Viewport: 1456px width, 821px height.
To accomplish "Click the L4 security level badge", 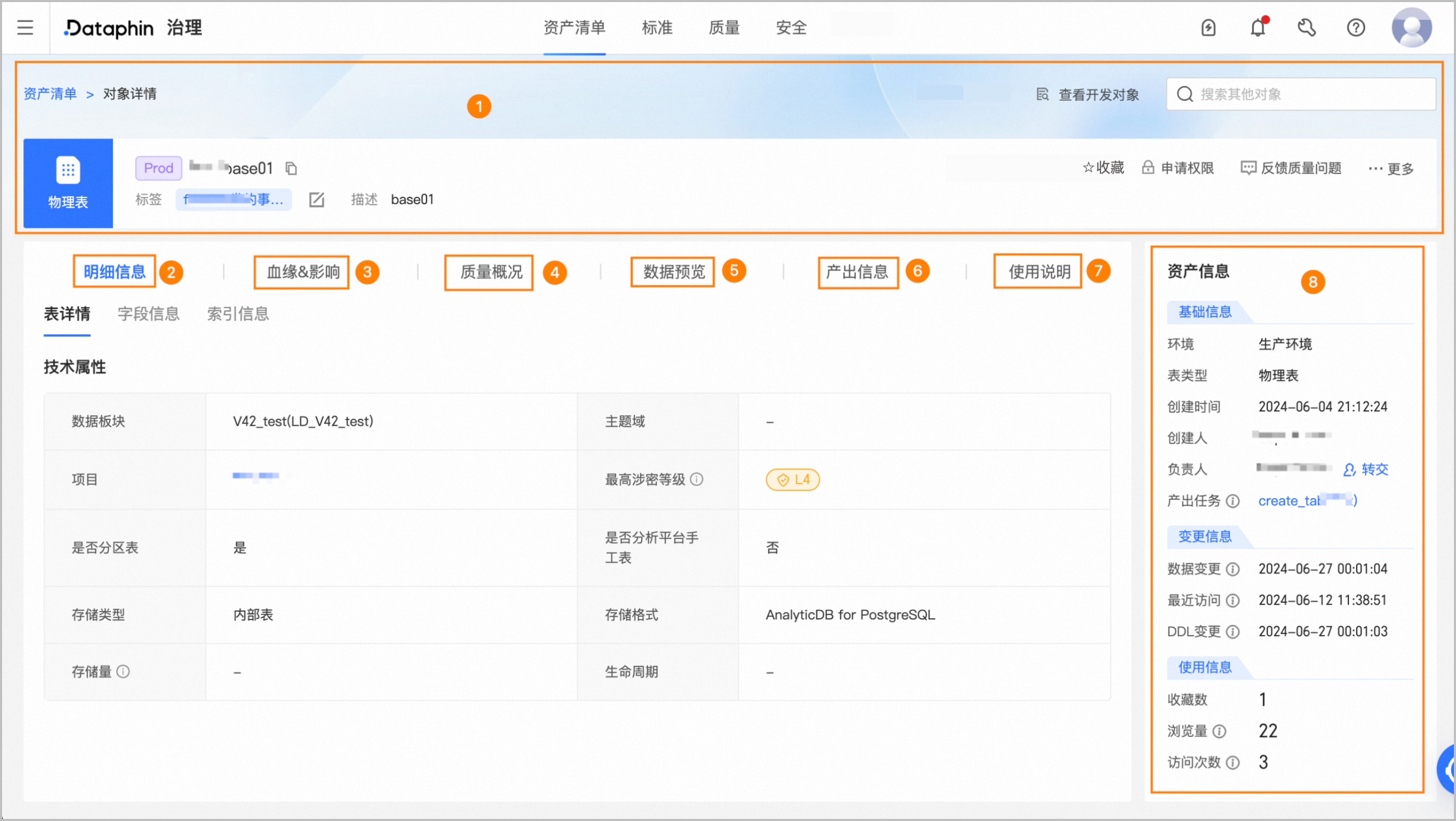I will (x=792, y=480).
